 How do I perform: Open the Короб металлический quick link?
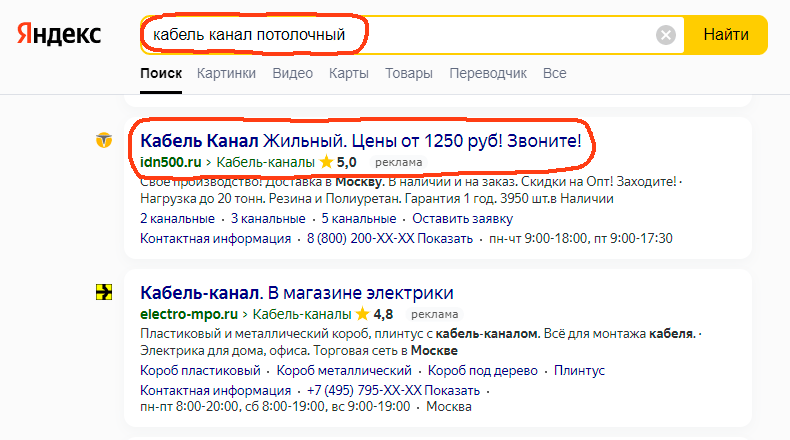[344, 370]
